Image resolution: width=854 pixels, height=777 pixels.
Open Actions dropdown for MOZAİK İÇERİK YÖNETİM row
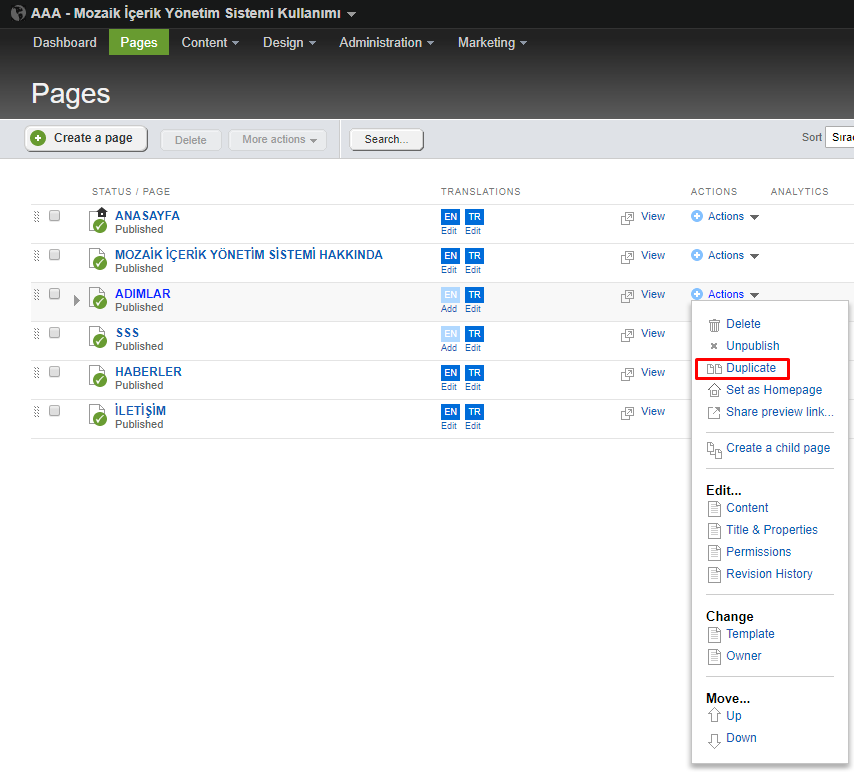click(x=725, y=255)
